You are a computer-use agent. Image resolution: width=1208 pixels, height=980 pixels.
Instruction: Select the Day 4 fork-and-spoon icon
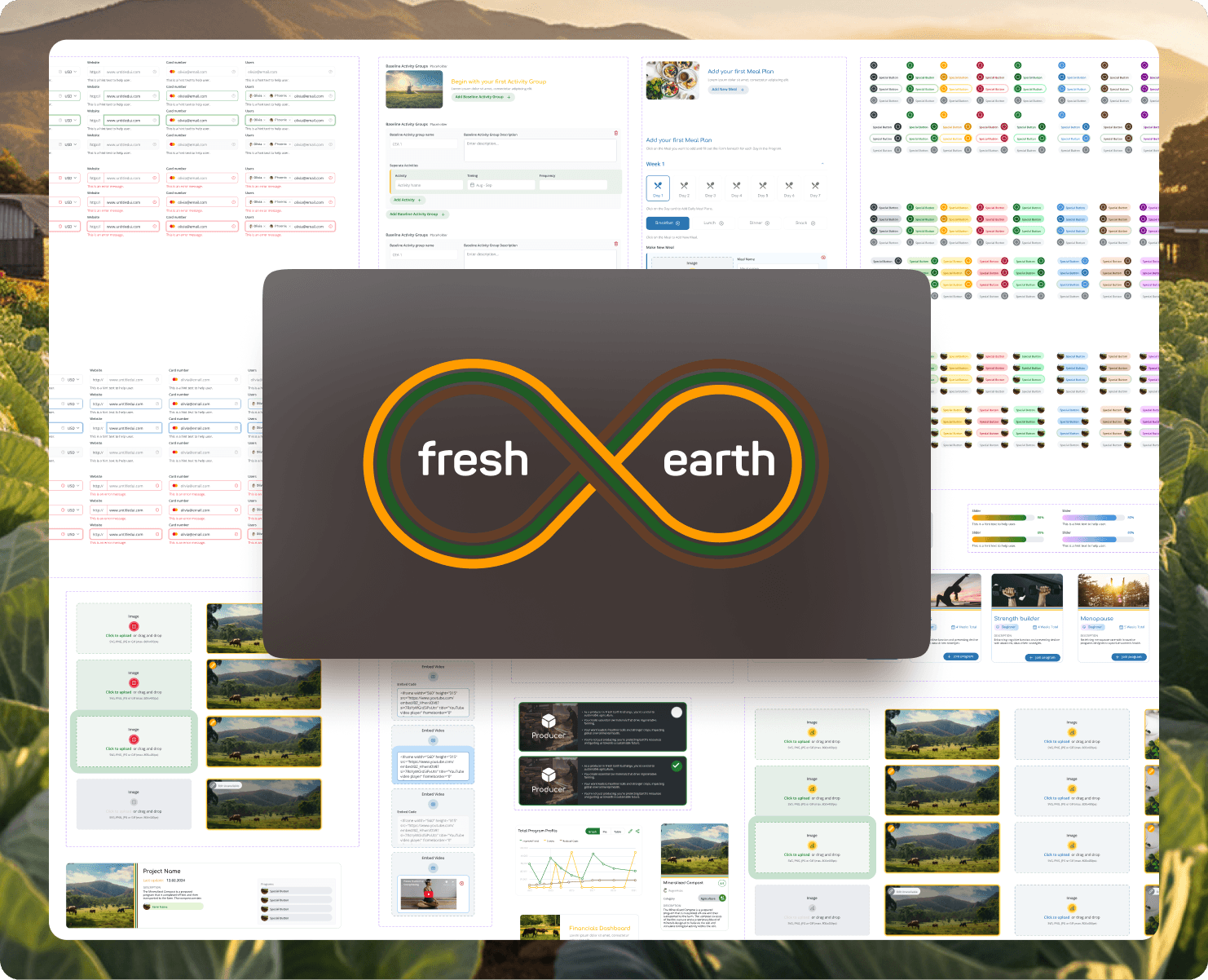click(736, 185)
